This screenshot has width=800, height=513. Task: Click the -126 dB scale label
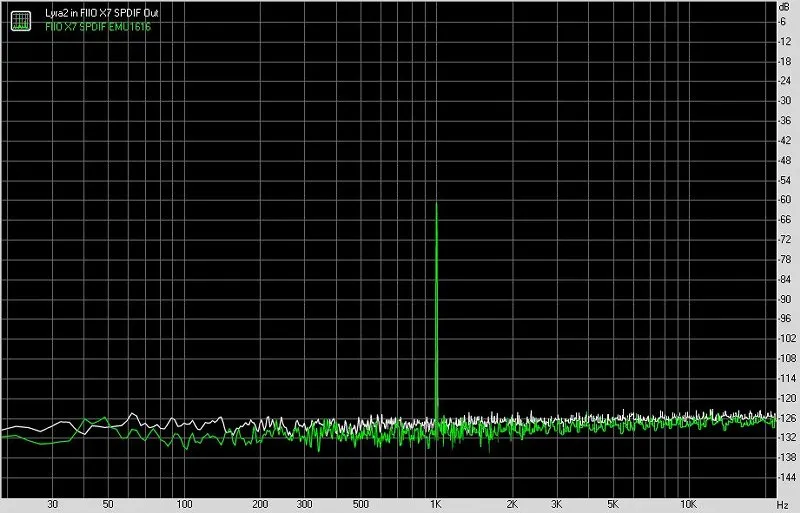click(786, 418)
